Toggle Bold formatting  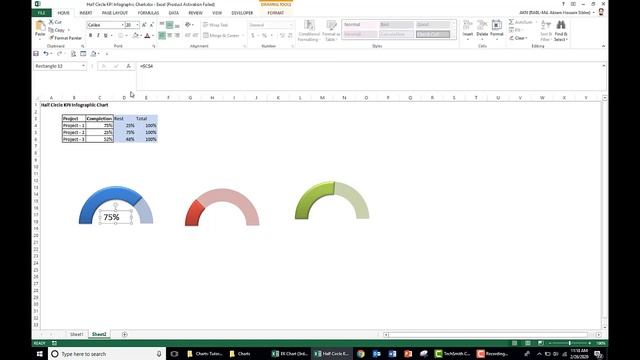(90, 36)
